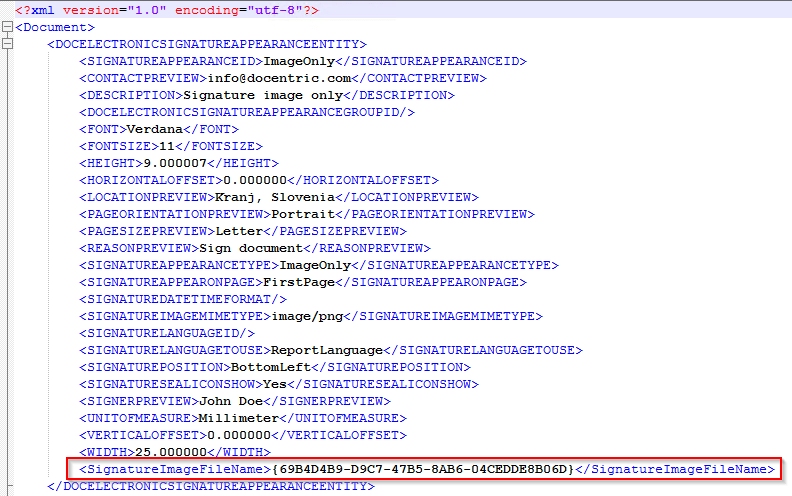Viewport: 792px width, 496px height.
Task: Click the SignatureImageFileName GUID value
Action: pos(423,469)
